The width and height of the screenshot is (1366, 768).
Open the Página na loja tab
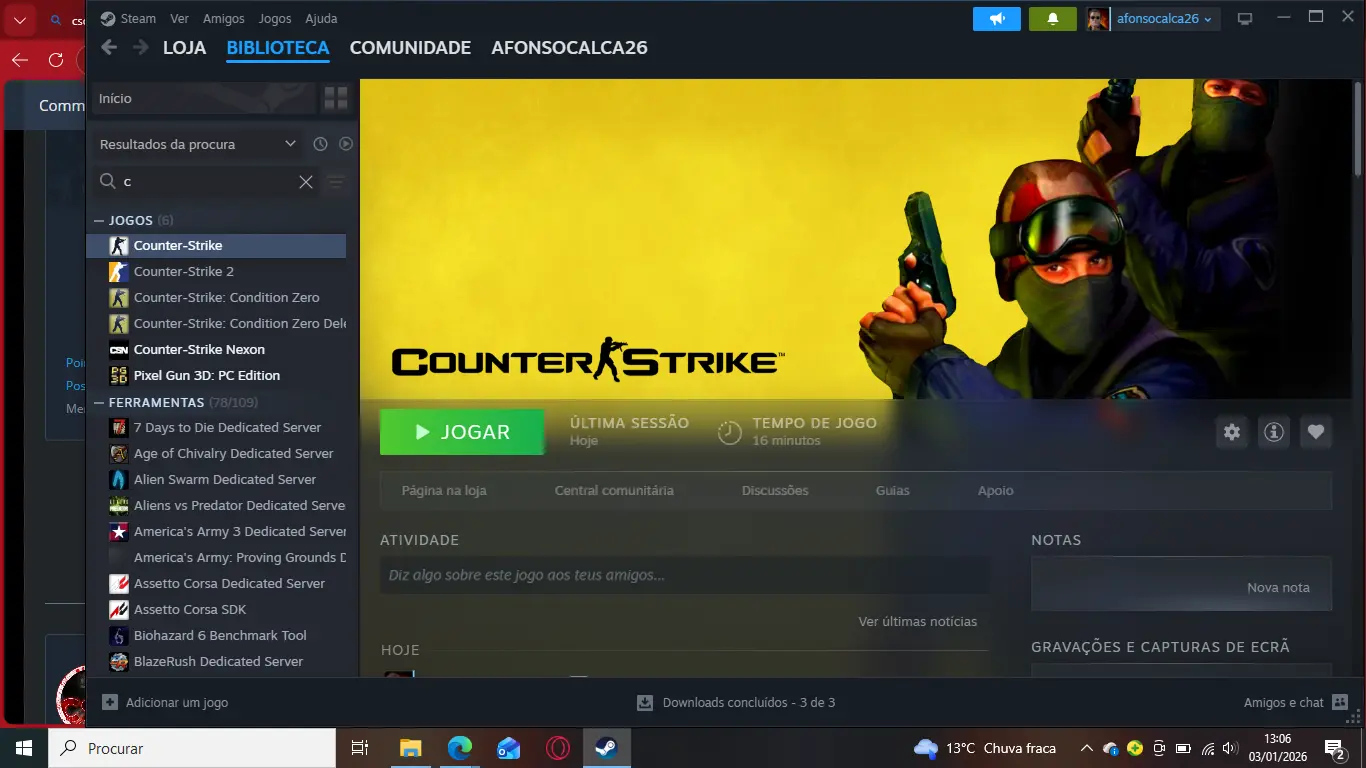(444, 491)
